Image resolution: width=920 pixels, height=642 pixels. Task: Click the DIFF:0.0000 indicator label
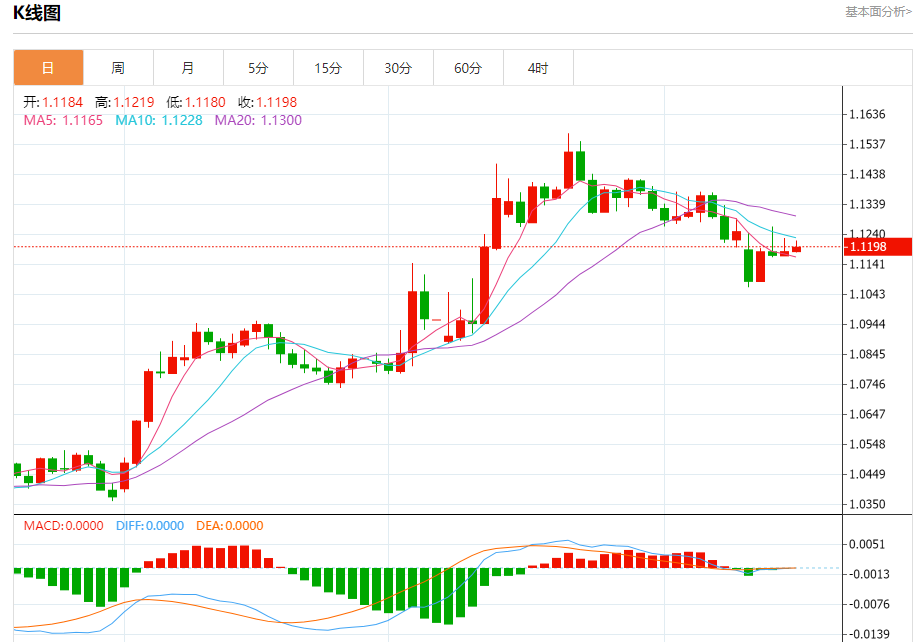pyautogui.click(x=150, y=526)
